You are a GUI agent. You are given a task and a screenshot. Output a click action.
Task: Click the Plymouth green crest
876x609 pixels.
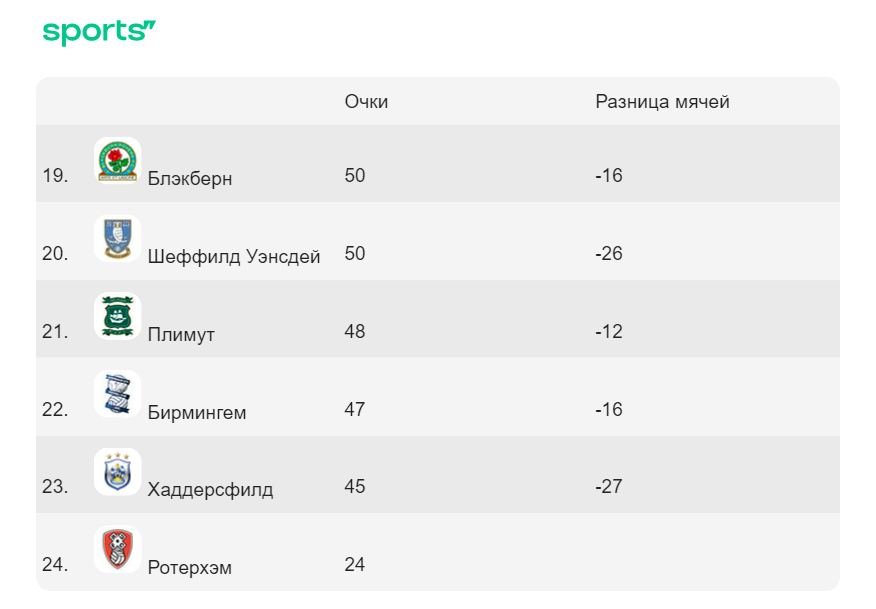click(x=117, y=316)
